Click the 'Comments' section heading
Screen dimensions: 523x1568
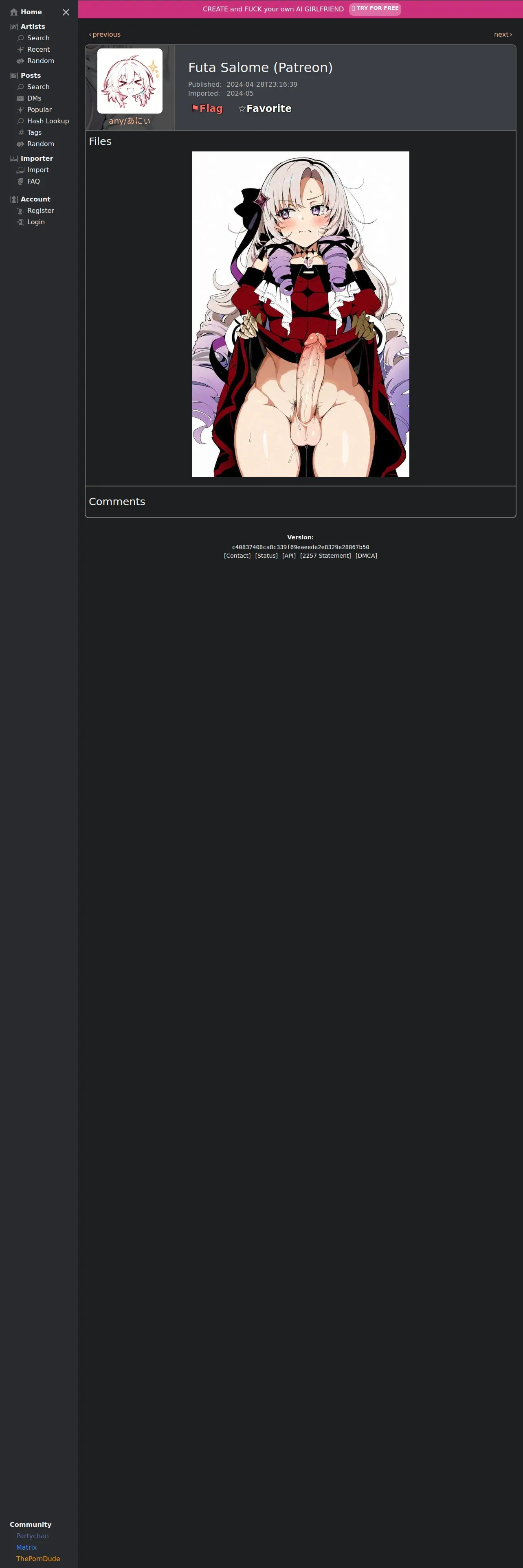click(117, 501)
